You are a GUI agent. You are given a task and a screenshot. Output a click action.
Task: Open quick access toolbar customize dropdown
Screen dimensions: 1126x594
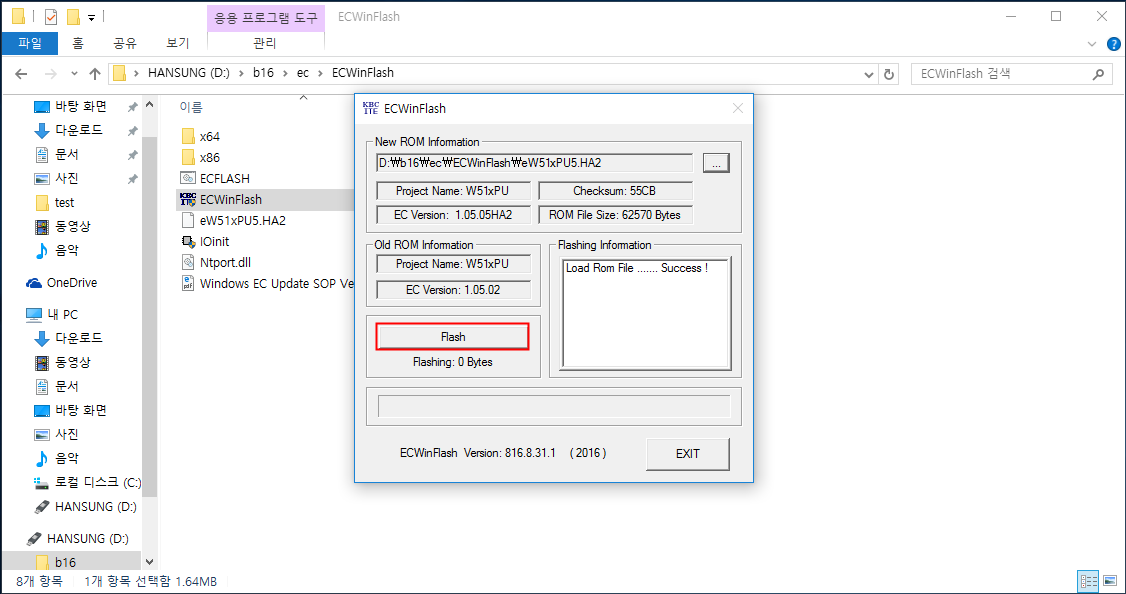point(91,17)
